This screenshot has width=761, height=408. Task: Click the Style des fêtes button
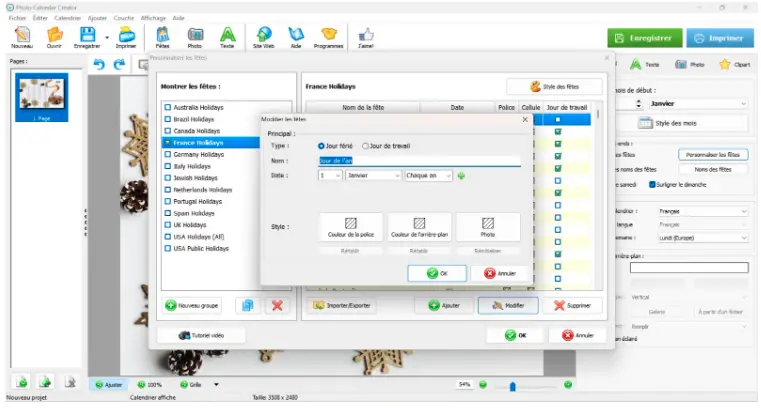pyautogui.click(x=554, y=87)
